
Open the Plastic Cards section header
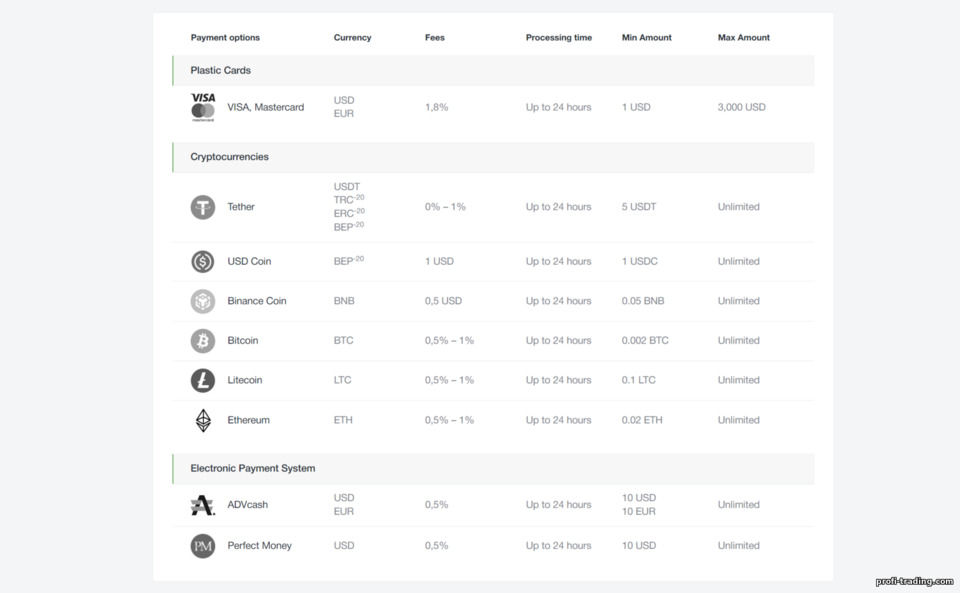(493, 70)
